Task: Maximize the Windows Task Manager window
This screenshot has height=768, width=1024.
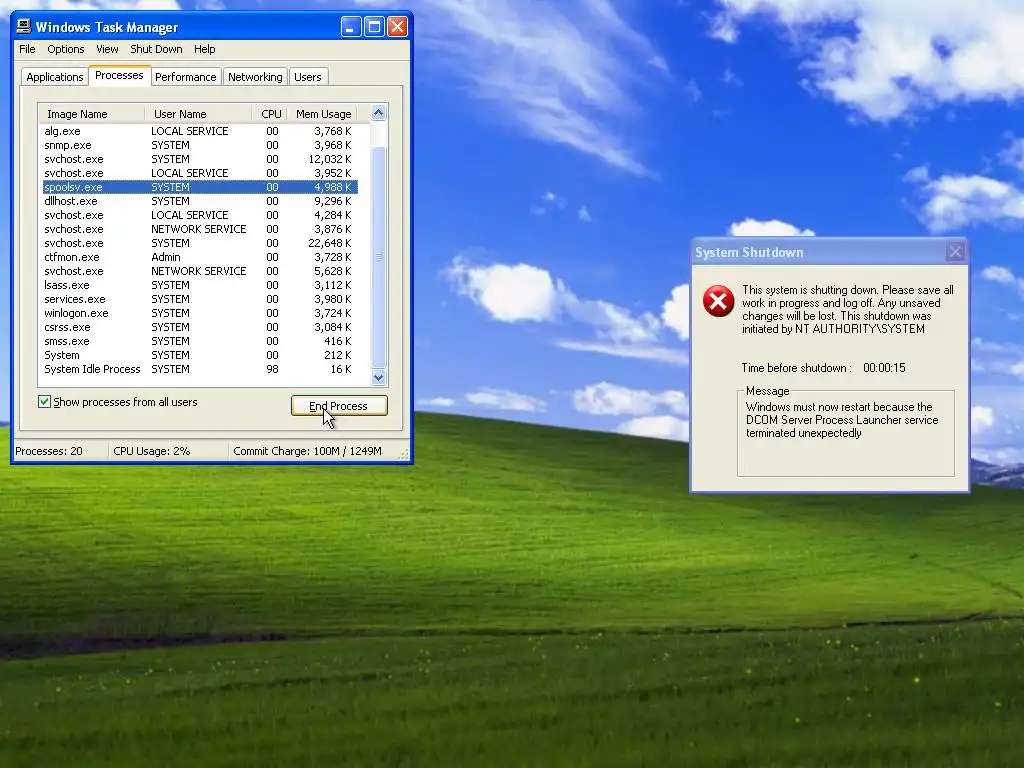Action: click(374, 27)
